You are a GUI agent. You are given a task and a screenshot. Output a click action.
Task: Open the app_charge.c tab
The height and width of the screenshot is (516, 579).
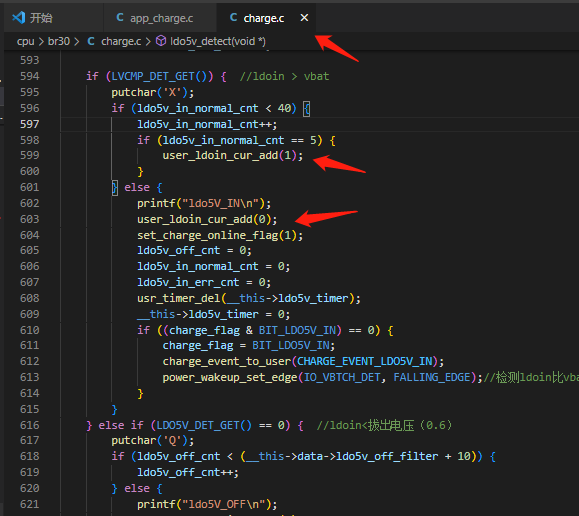point(160,18)
